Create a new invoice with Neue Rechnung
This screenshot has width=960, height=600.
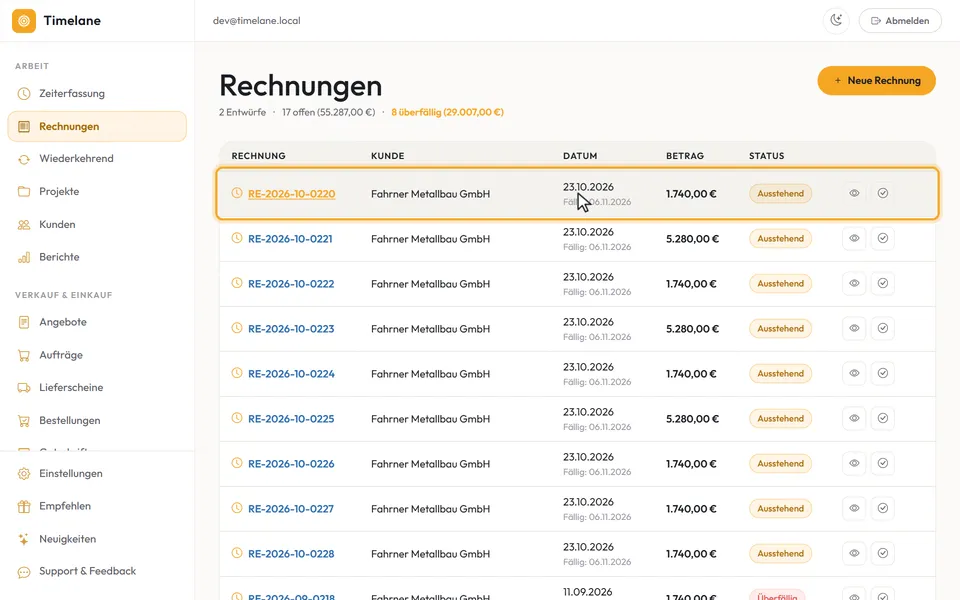tap(876, 81)
